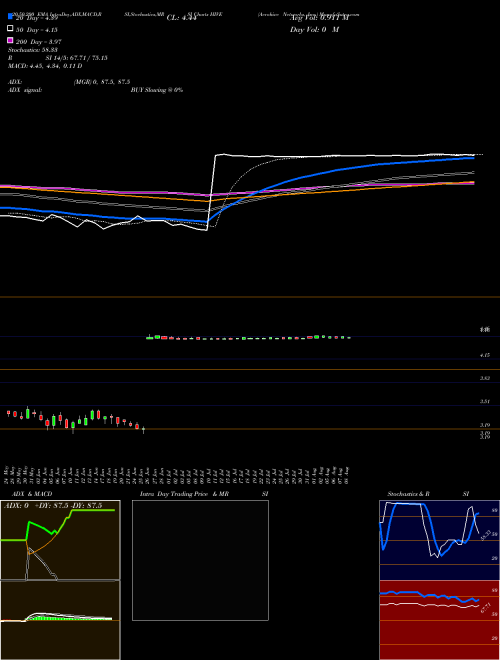Viewport: 500px width, 660px height.
Task: Click the Stochastics: 58.33 reading
Action: (x=33, y=50)
